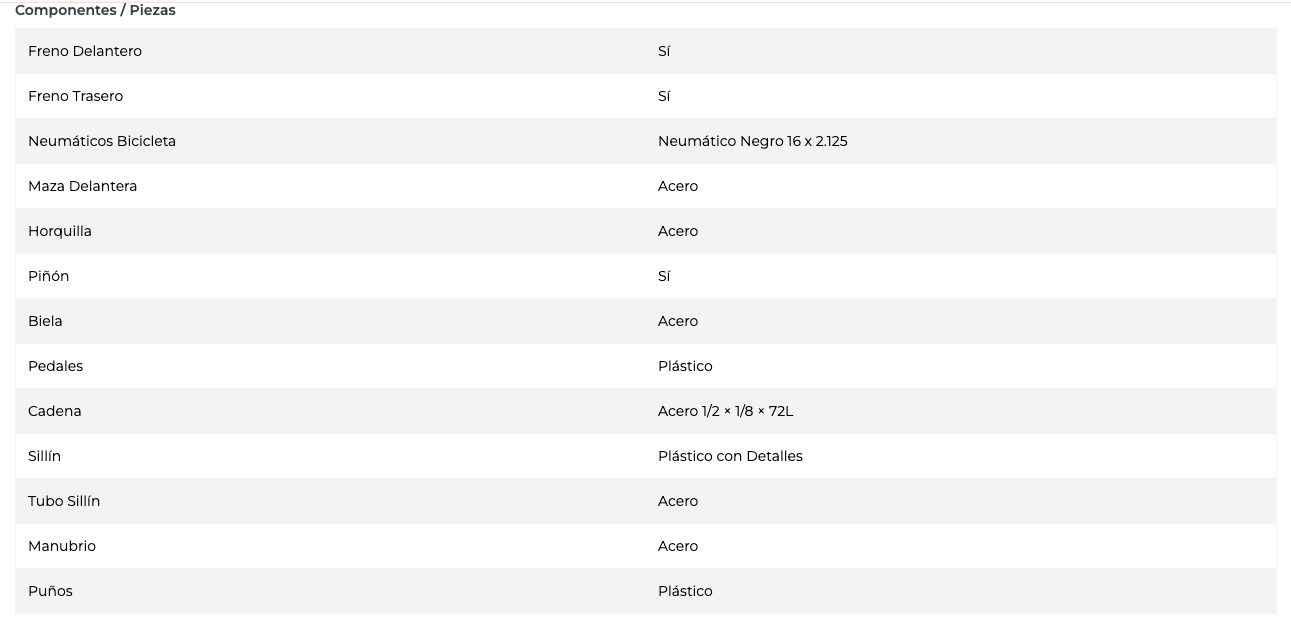Select the Plástico value beside Puños

click(x=685, y=591)
